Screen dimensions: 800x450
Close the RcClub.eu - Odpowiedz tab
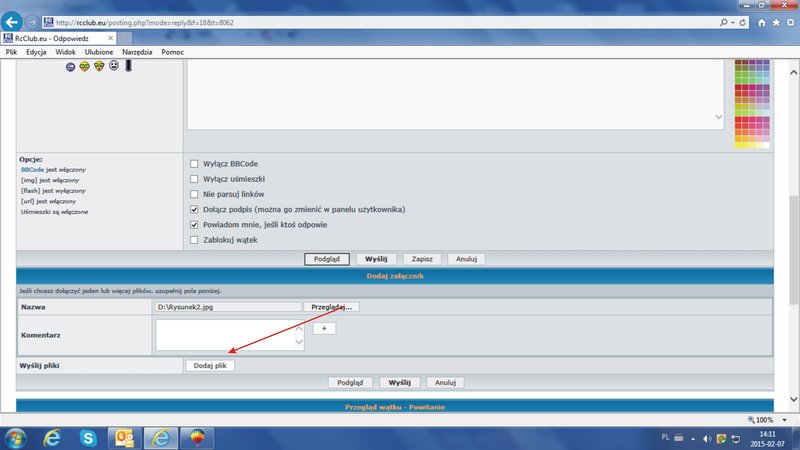pyautogui.click(x=110, y=38)
